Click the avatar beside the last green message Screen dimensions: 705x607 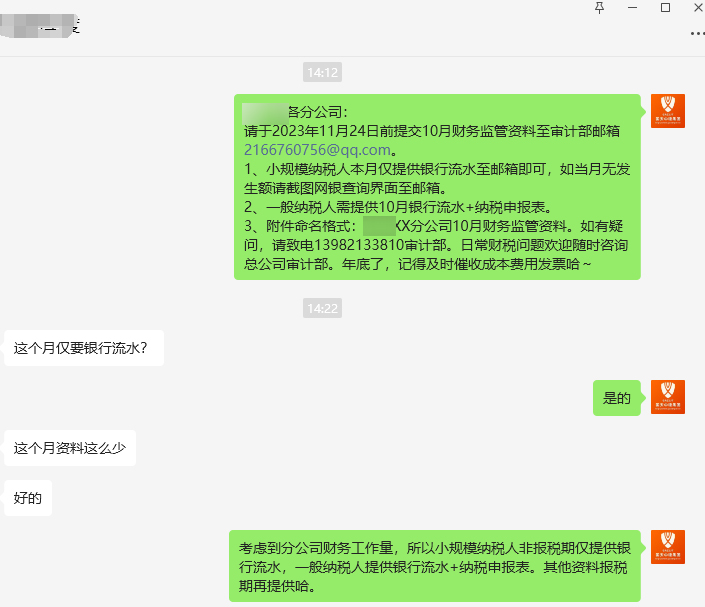click(x=668, y=547)
